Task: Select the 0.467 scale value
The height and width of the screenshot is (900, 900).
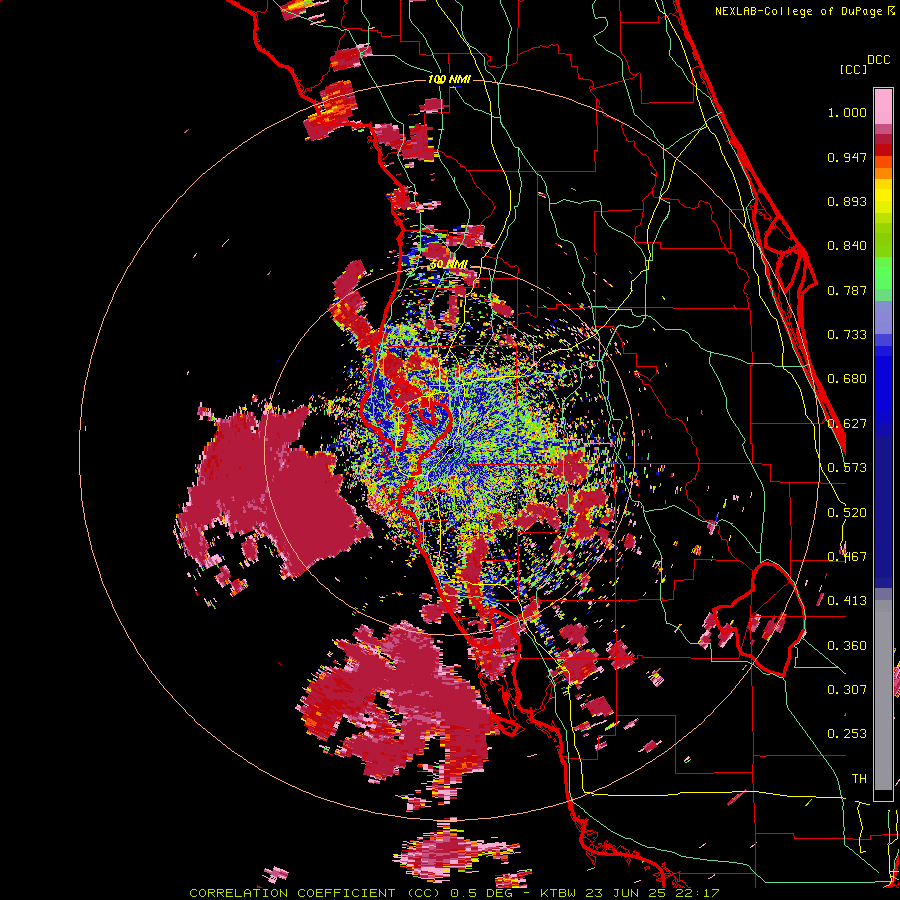Action: tap(847, 557)
